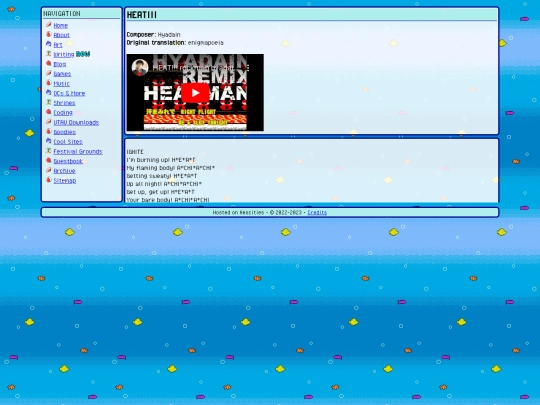
Task: Play the embedded HEAT!!! YouTube video
Action: [195, 93]
